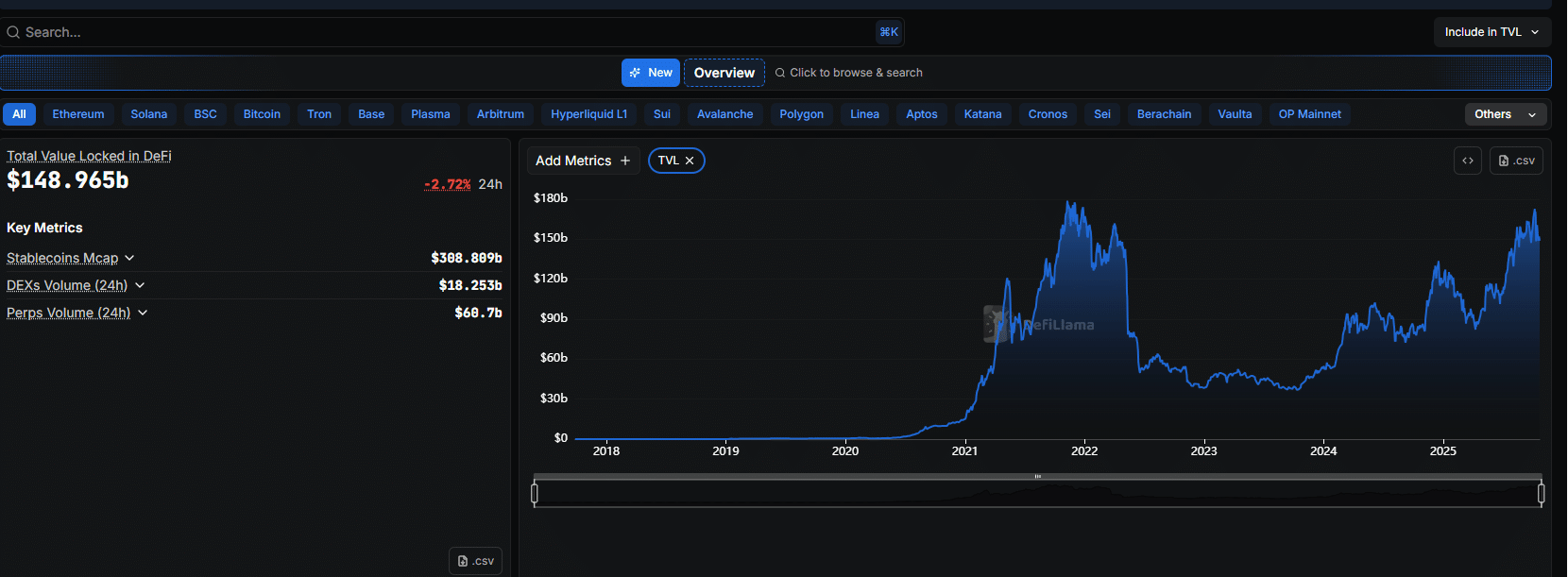Click the Solana chain link
Screen dimensions: 1568x577
pos(148,114)
